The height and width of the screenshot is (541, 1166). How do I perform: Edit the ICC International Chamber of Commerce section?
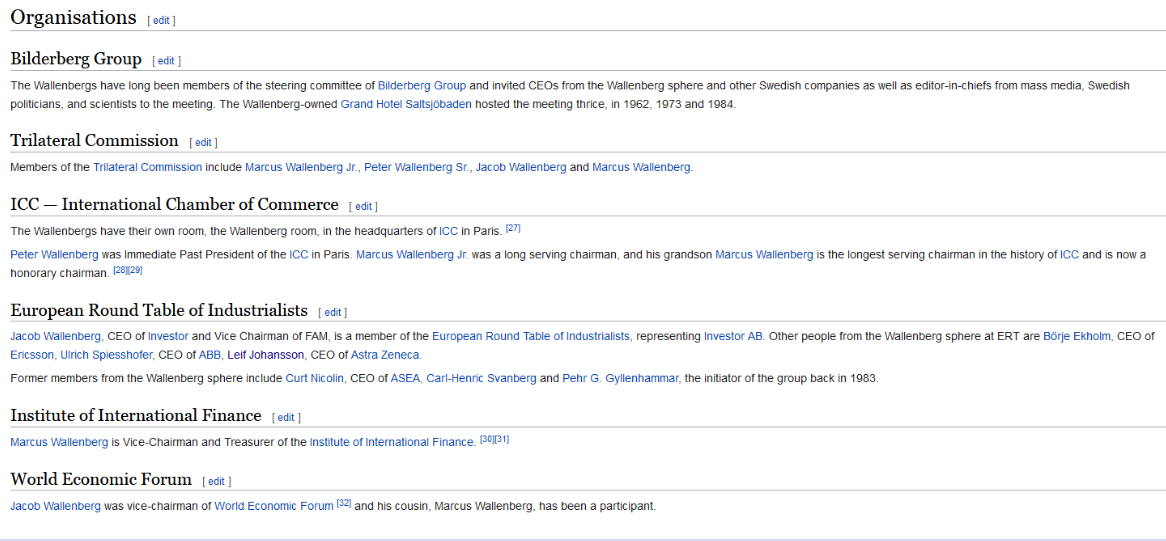364,207
